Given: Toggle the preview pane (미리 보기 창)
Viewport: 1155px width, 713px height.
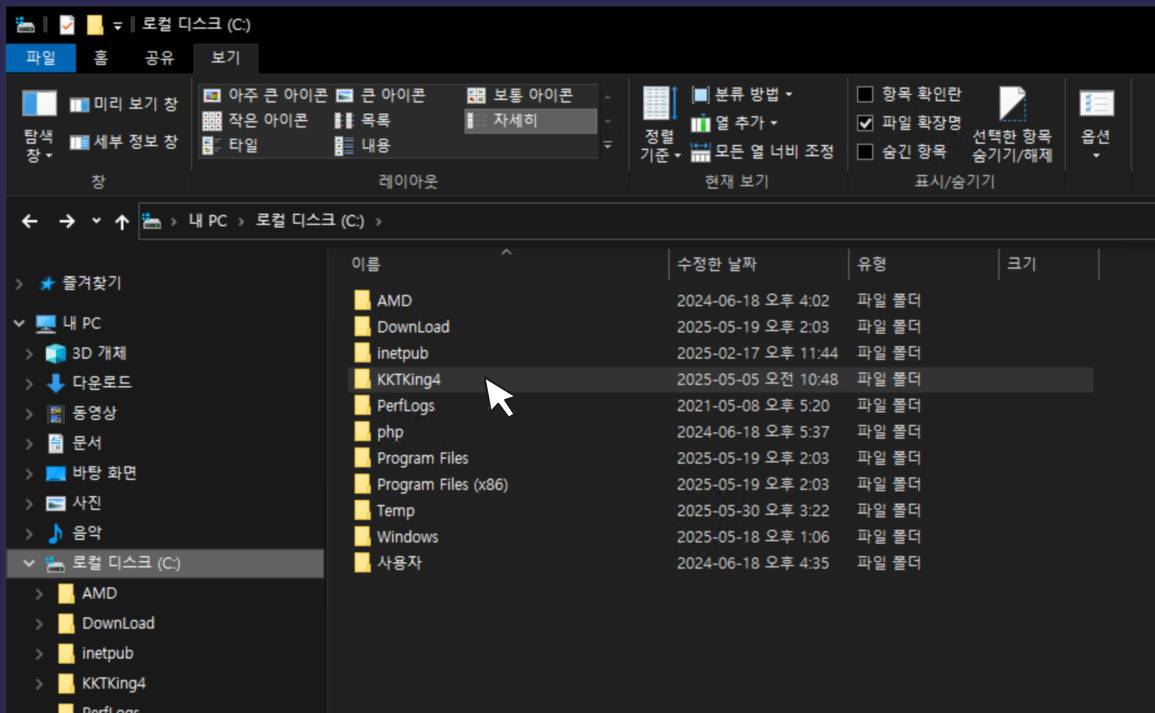Looking at the screenshot, I should point(124,104).
